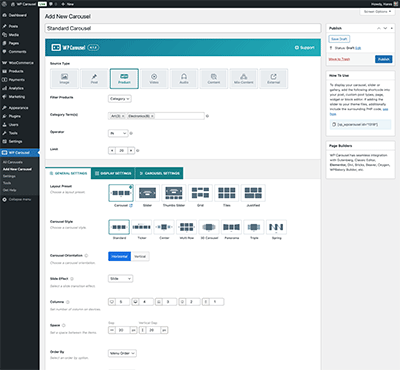Pick the Ticker carousel style
Screen dimensions: 400x370
point(142,227)
